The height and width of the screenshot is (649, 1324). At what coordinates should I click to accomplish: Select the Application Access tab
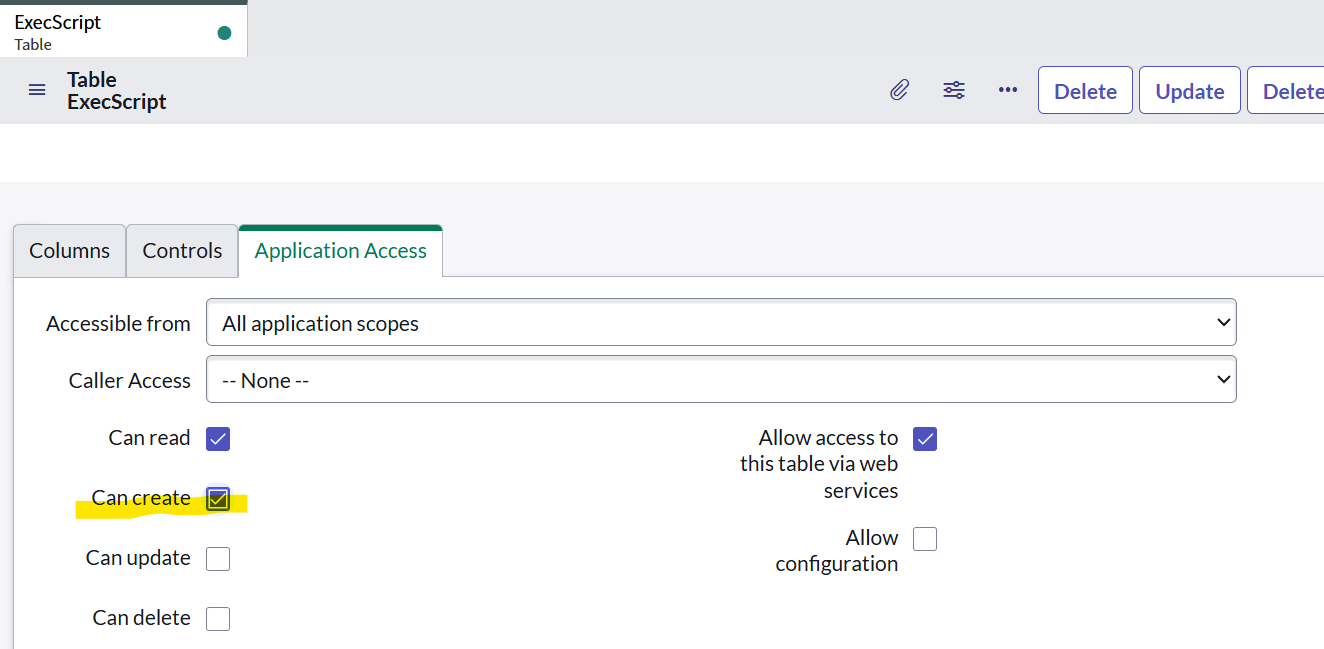(x=341, y=251)
